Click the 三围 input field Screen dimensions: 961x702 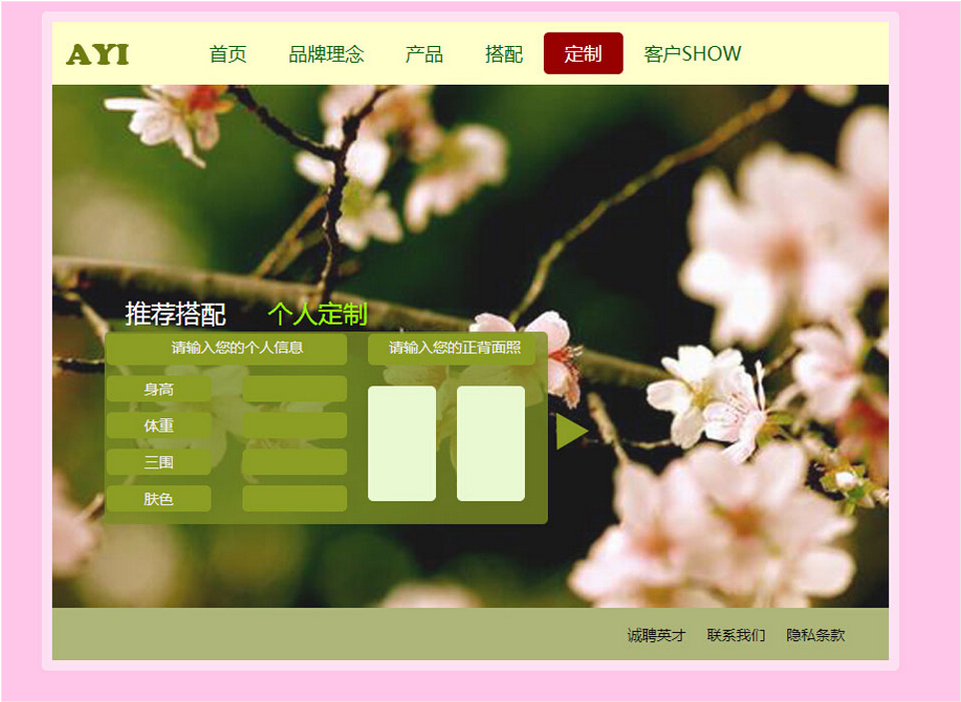(x=294, y=462)
